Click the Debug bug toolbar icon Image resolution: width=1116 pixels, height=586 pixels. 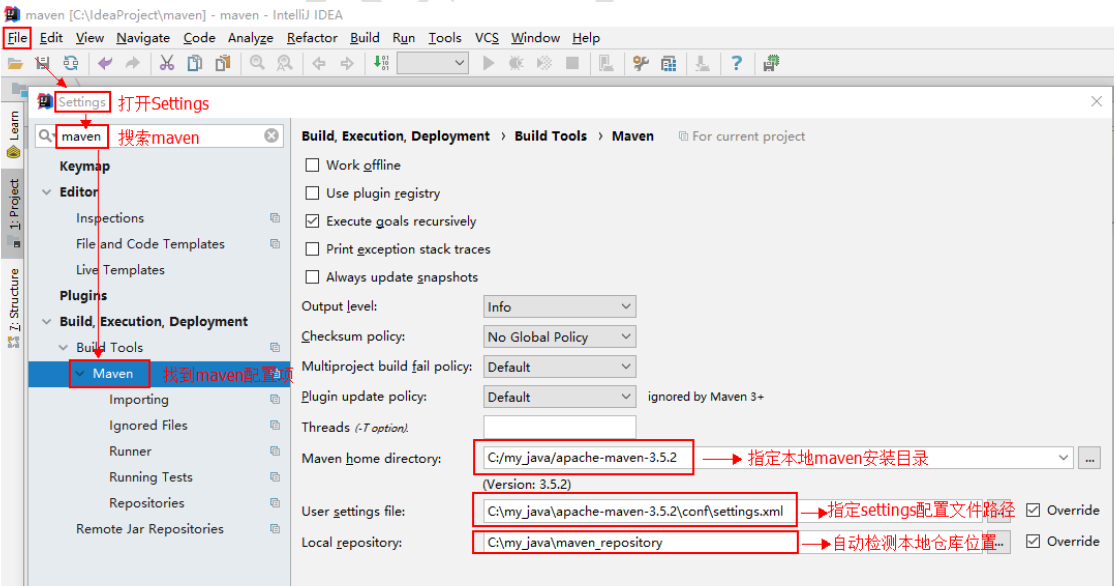(516, 63)
